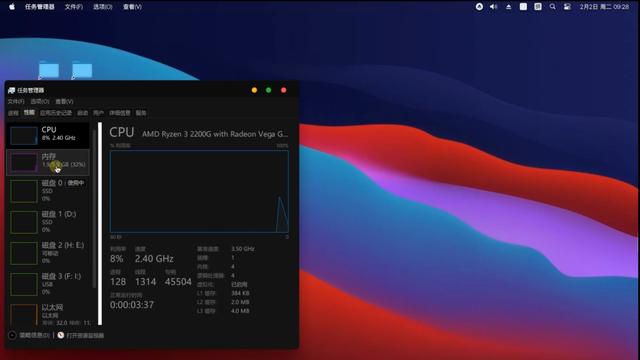
Task: Open 查看(V) menu in the top menu bar
Action: coord(132,7)
